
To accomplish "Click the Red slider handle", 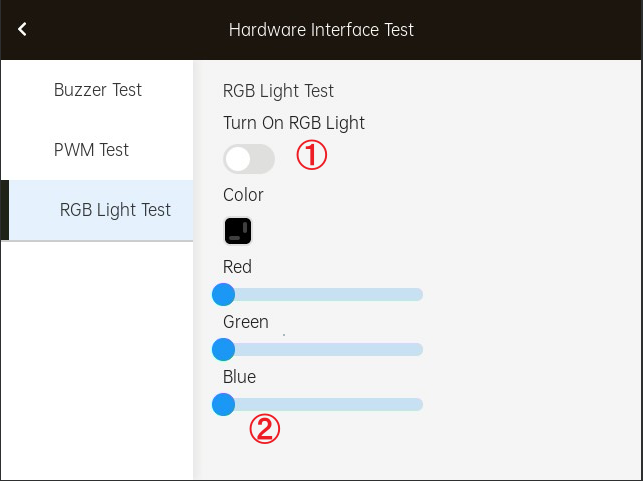I will coord(223,294).
